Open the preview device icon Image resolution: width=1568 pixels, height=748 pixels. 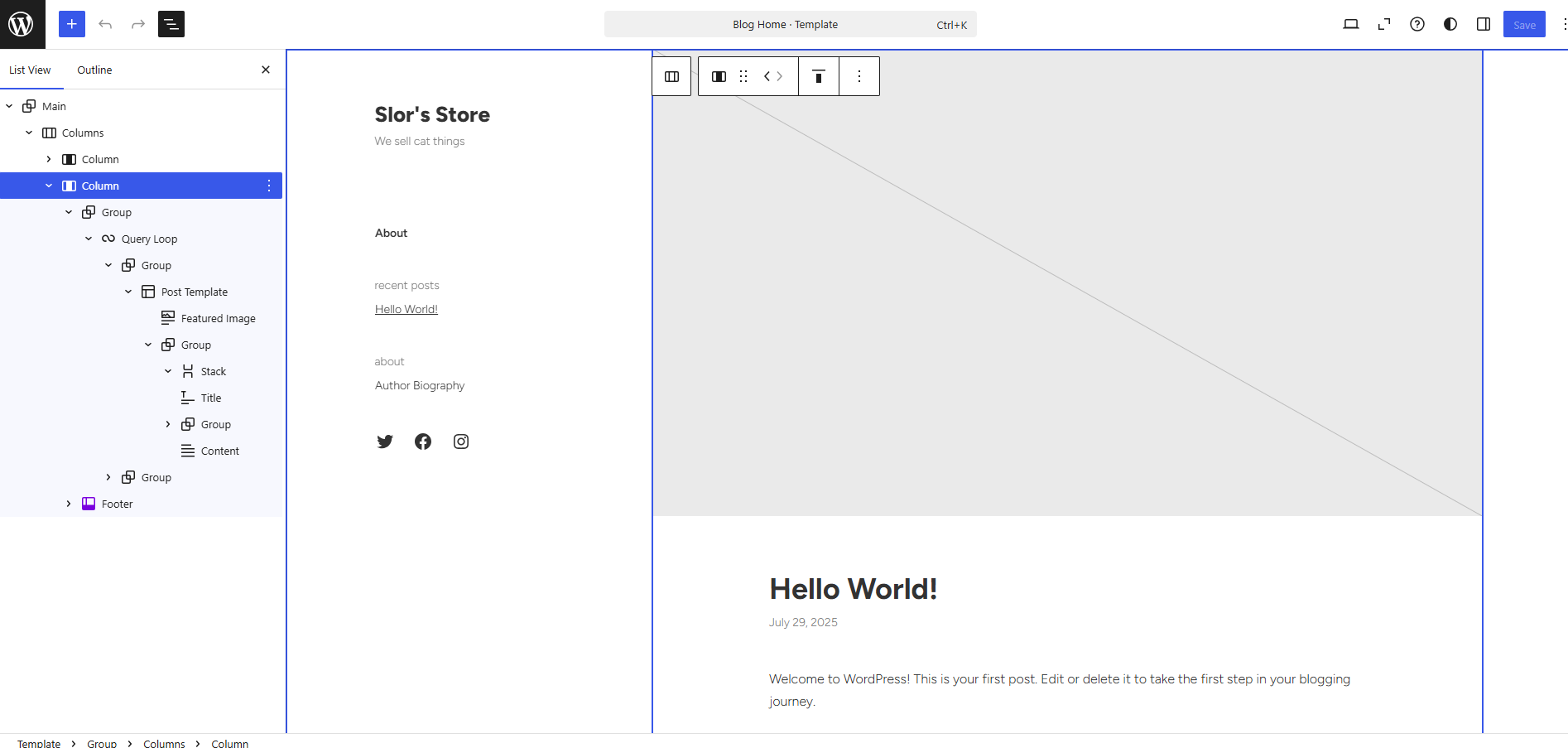1350,24
